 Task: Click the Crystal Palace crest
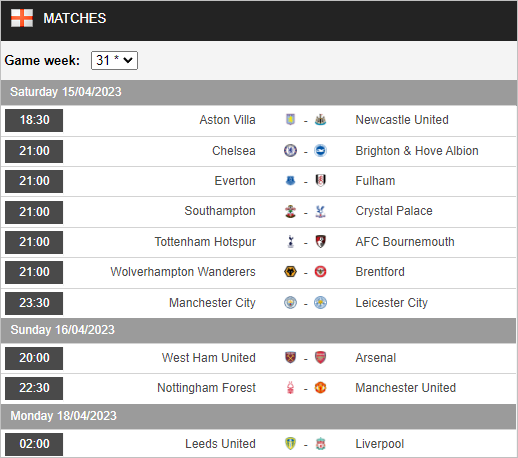coord(320,211)
